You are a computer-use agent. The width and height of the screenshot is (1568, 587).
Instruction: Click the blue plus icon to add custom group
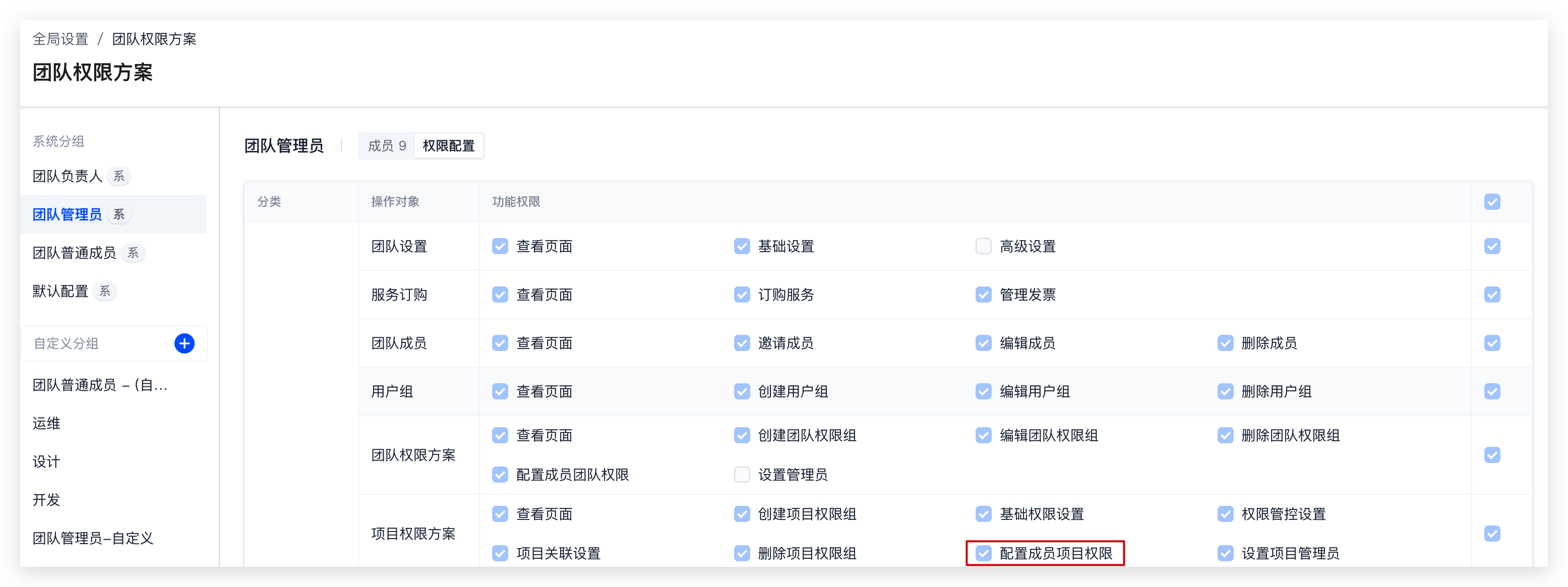[x=185, y=343]
